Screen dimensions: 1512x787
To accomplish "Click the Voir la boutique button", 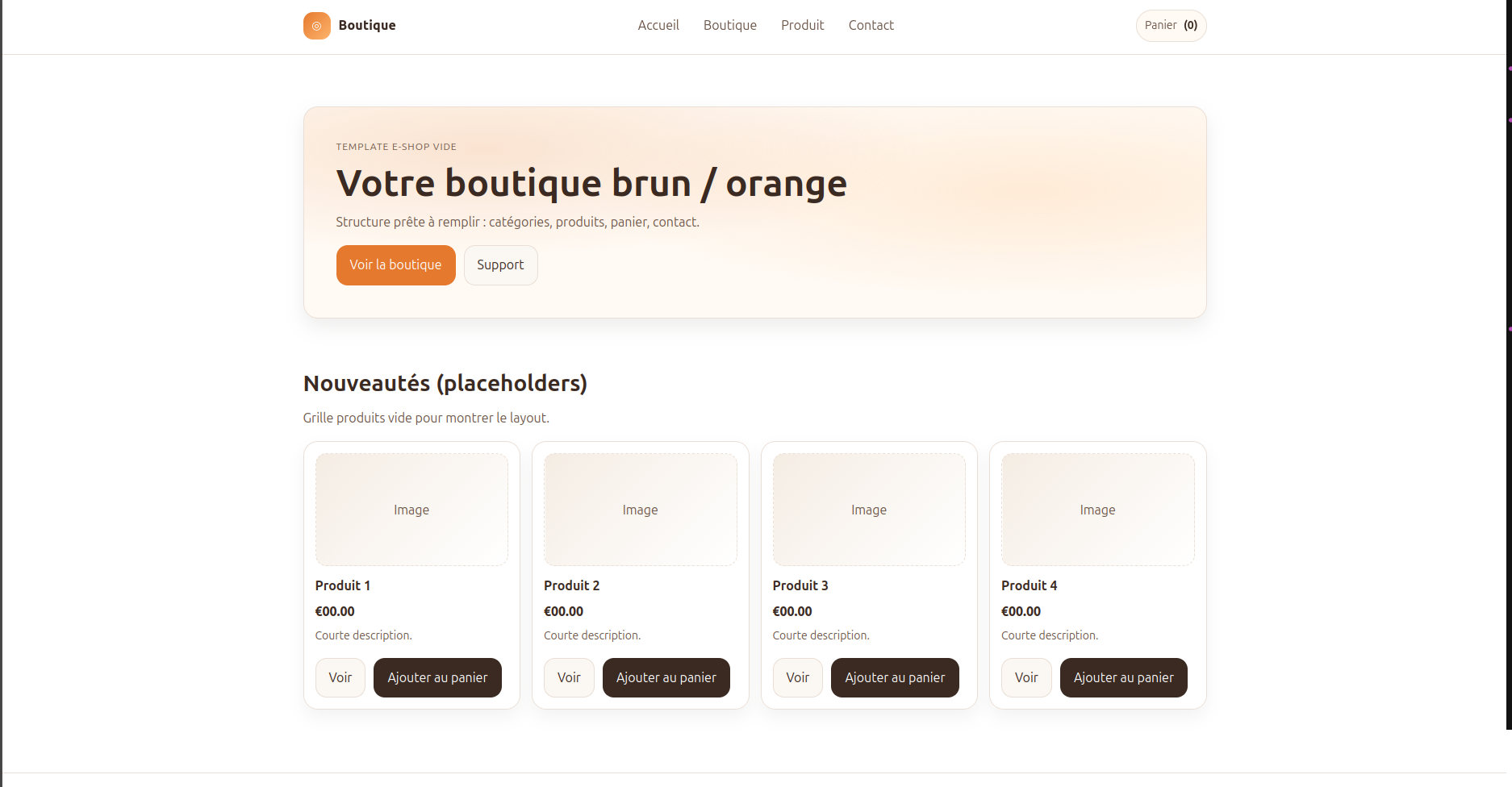I will 395,264.
